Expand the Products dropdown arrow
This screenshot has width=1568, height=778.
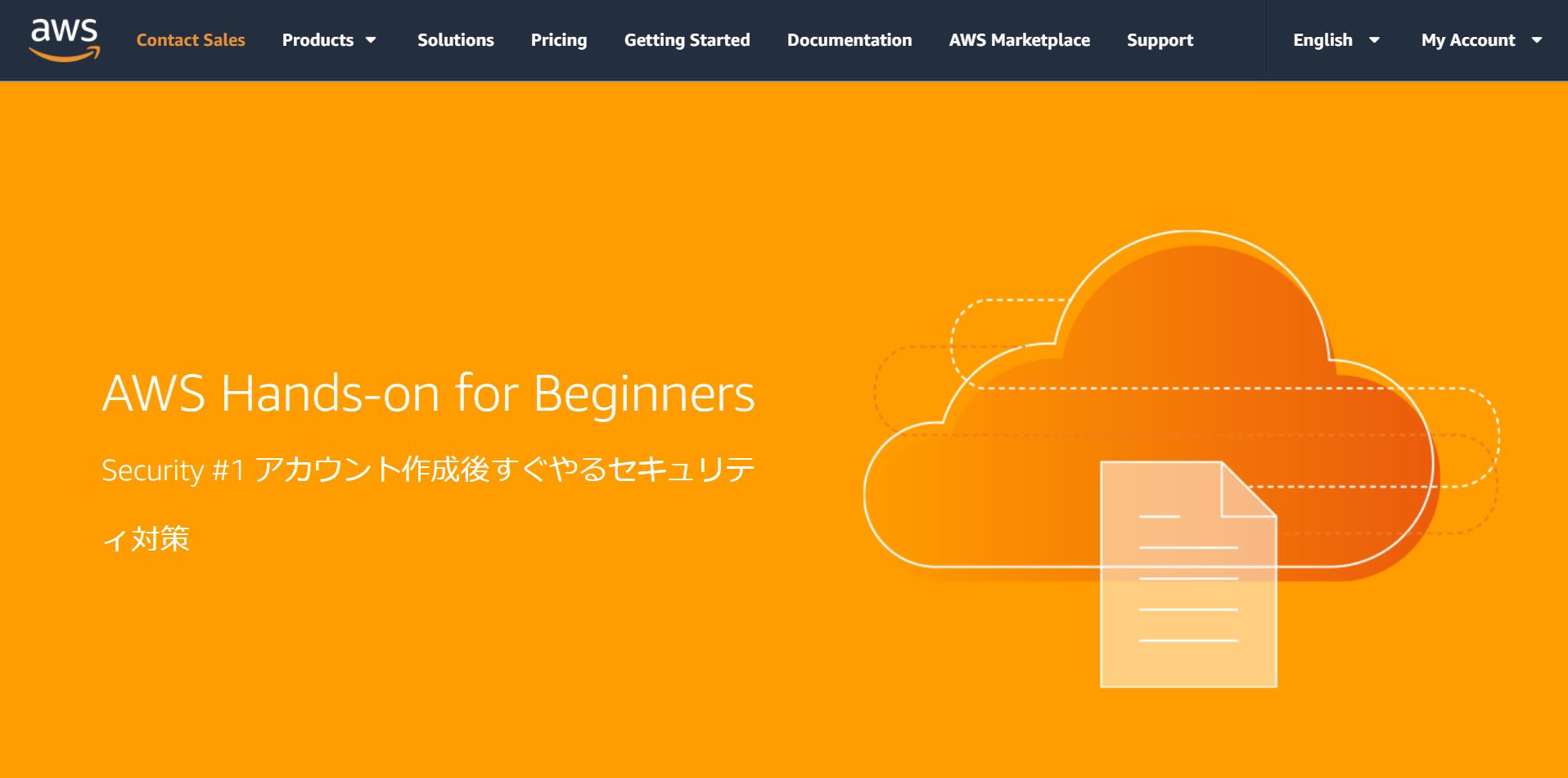click(x=371, y=40)
